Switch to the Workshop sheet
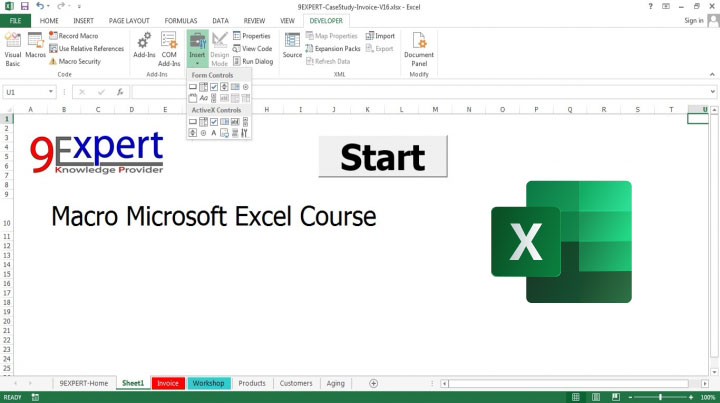720x403 pixels. [x=208, y=383]
